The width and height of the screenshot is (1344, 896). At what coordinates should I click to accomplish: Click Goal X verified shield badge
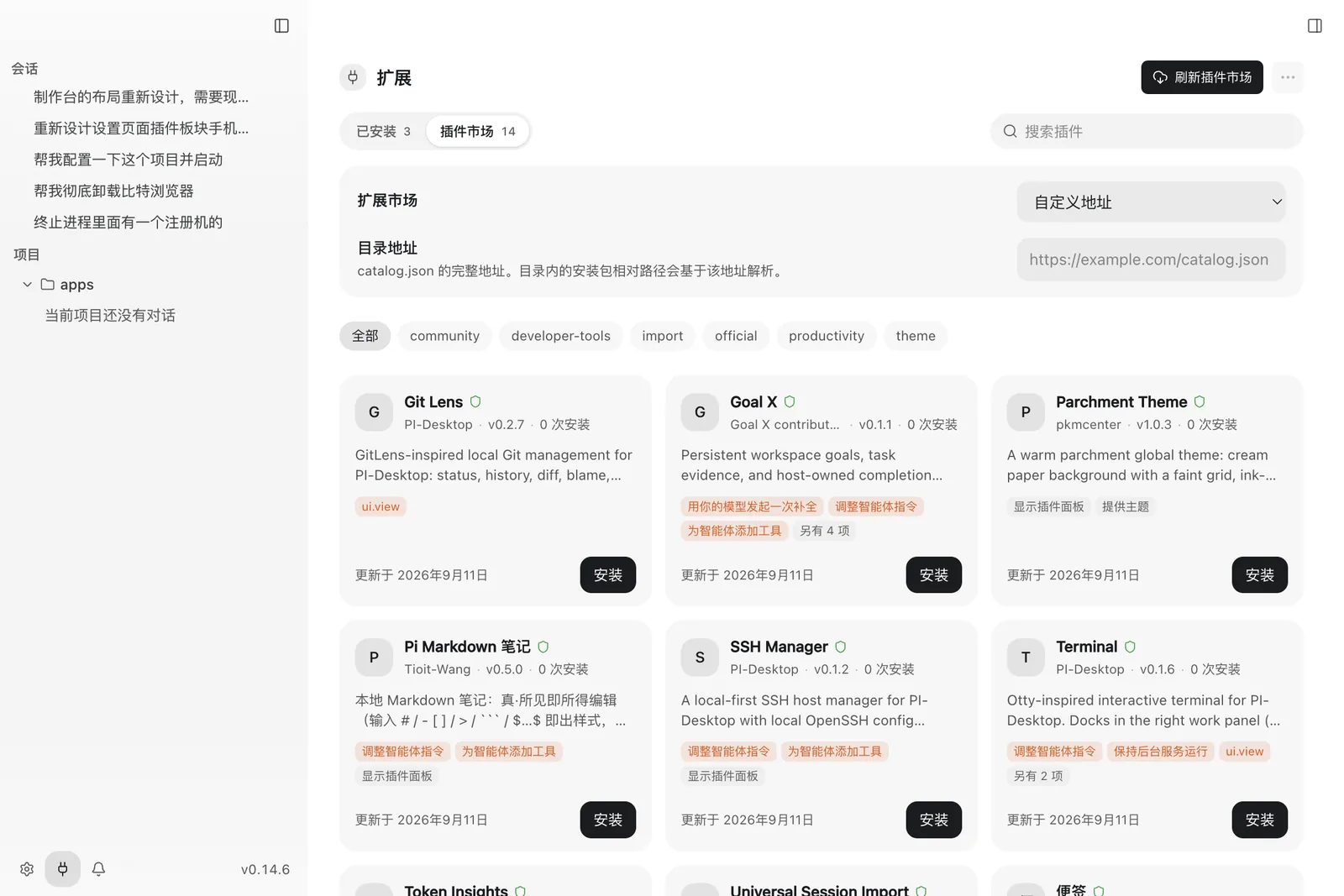click(790, 401)
